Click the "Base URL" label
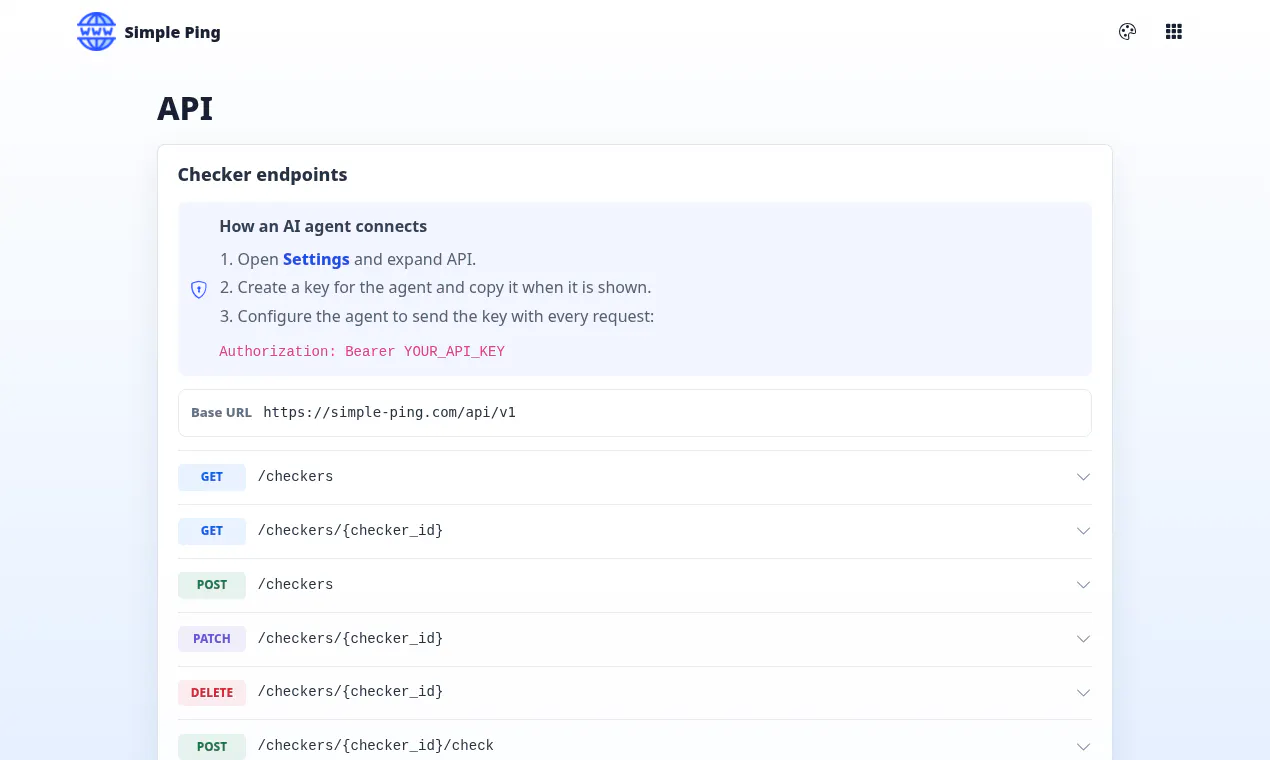This screenshot has width=1270, height=760. tap(221, 412)
